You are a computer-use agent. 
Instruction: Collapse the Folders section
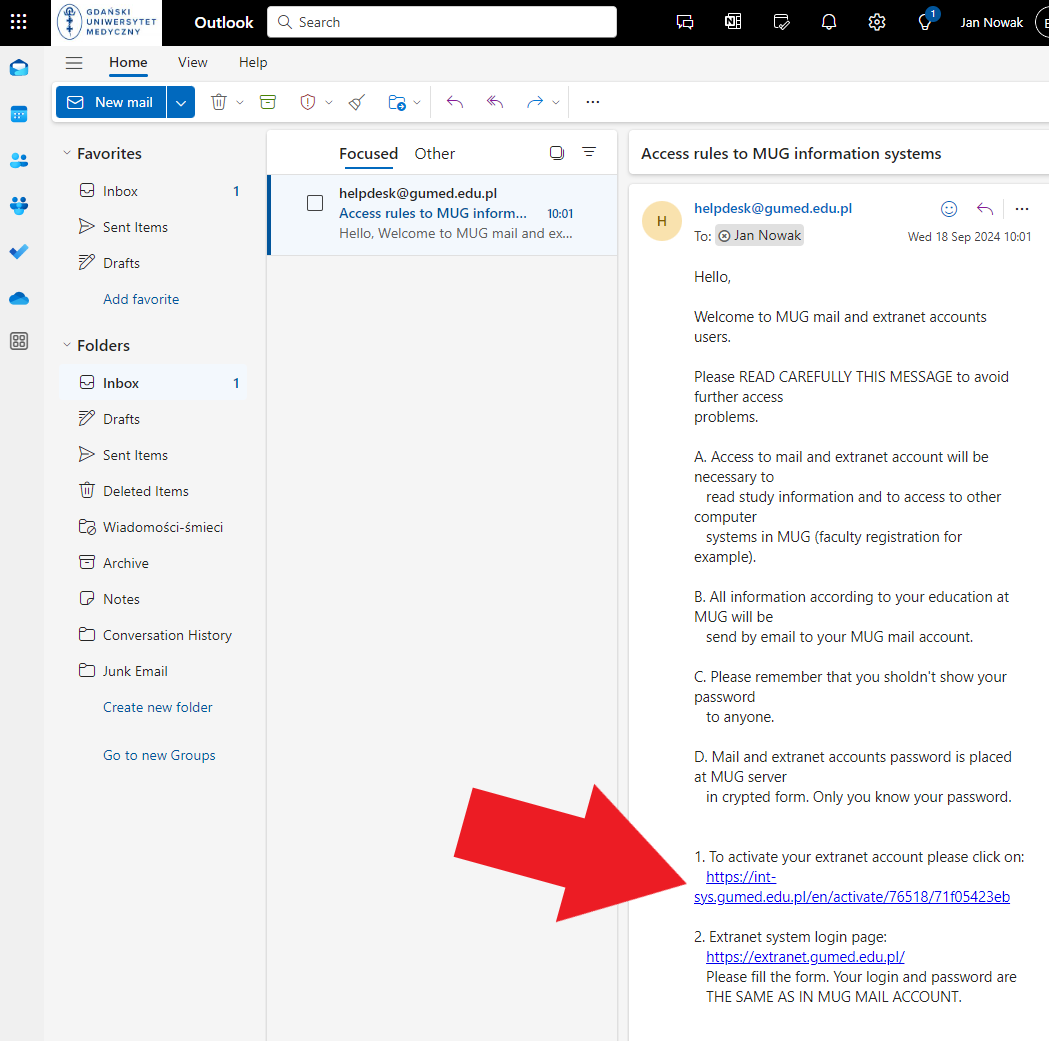coord(67,345)
